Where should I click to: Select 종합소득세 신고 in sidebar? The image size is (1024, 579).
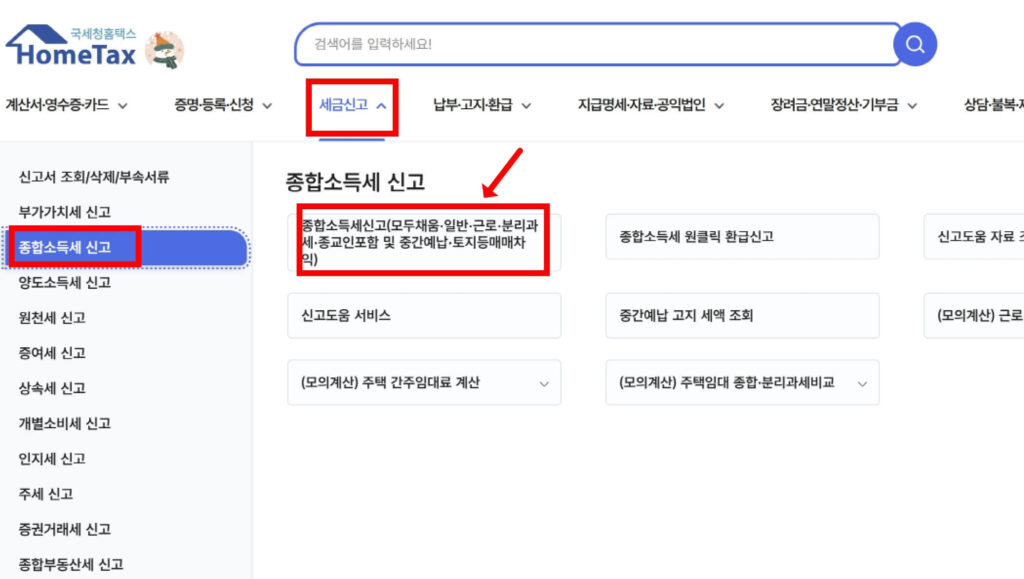coord(126,247)
